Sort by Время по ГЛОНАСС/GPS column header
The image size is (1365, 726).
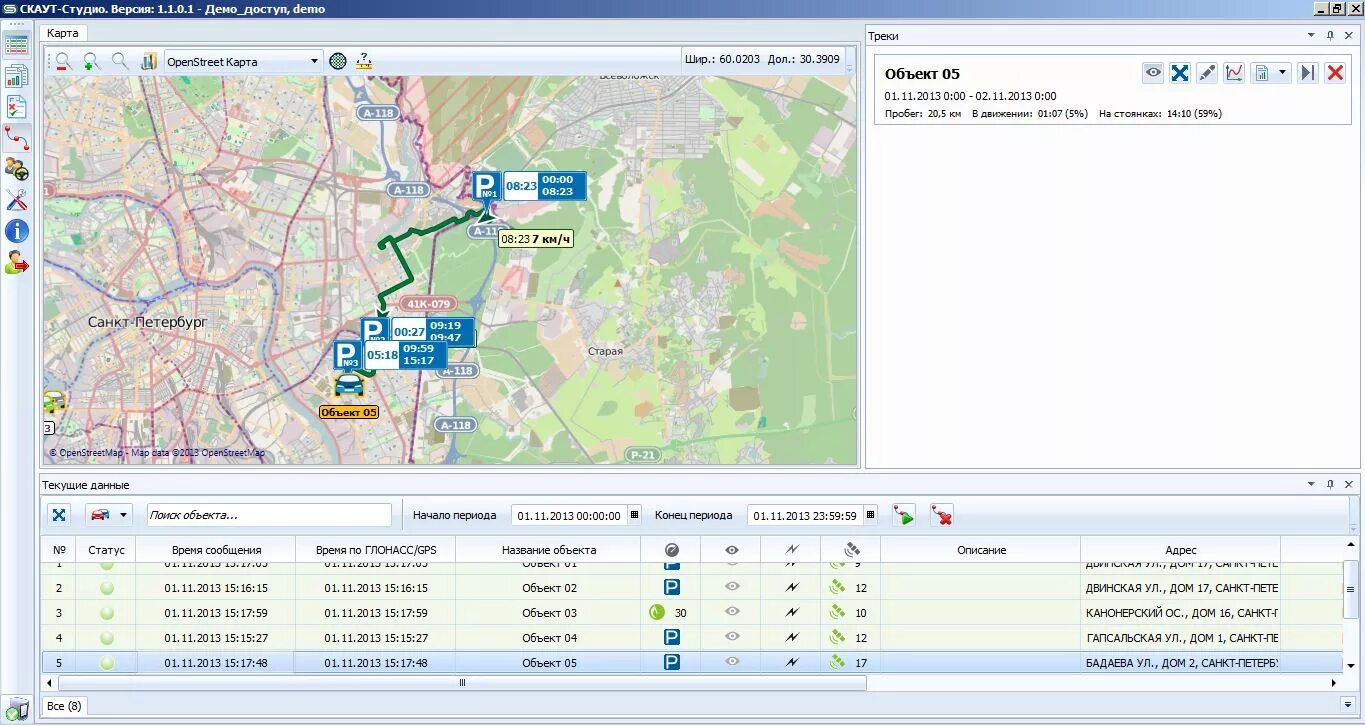tap(376, 549)
